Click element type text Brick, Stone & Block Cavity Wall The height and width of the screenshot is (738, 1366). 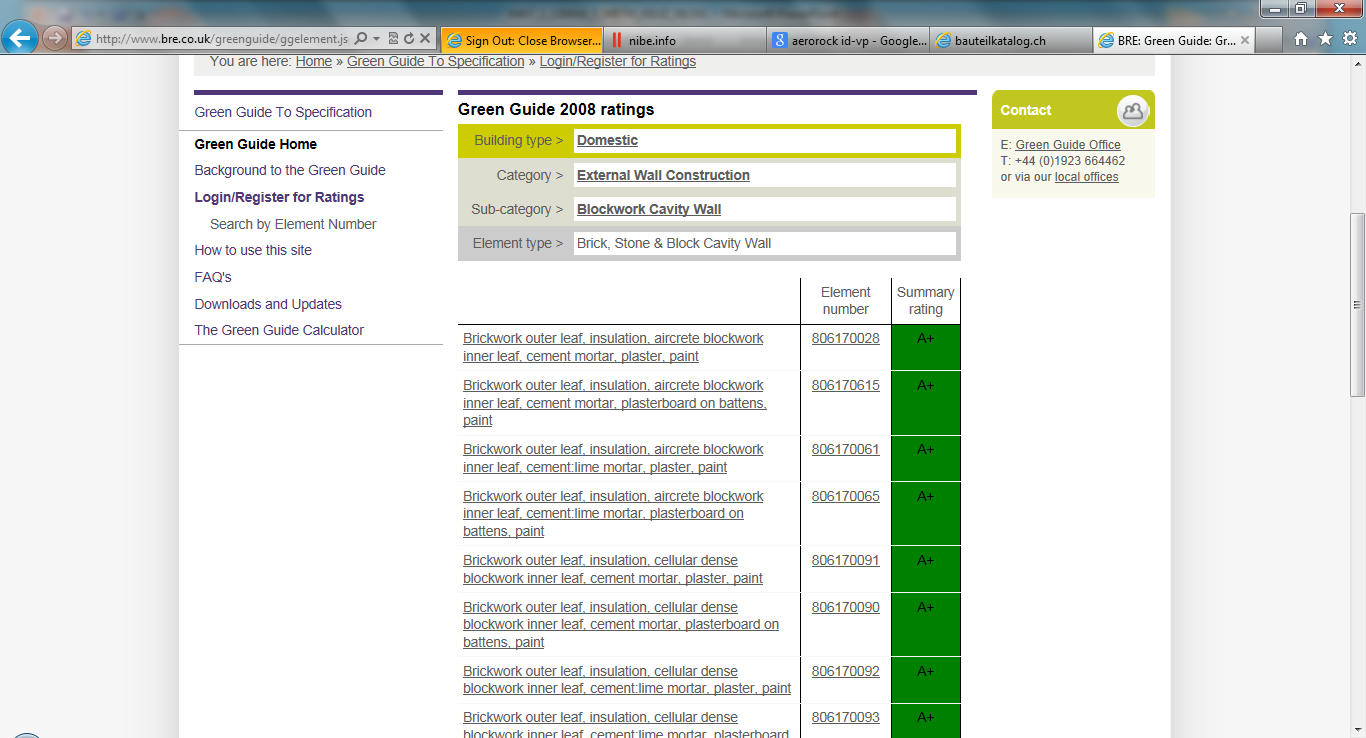674,243
